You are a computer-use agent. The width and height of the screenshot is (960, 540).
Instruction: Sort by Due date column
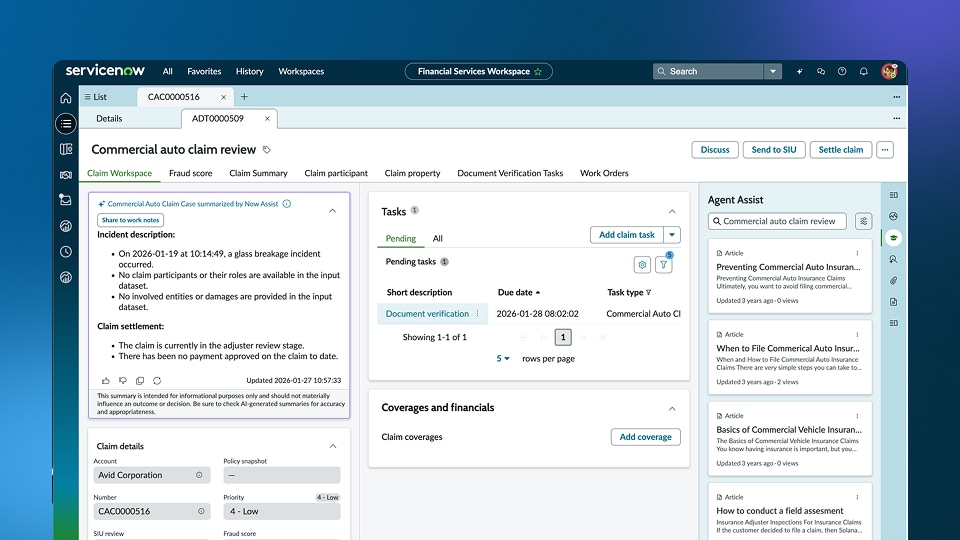pyautogui.click(x=519, y=293)
